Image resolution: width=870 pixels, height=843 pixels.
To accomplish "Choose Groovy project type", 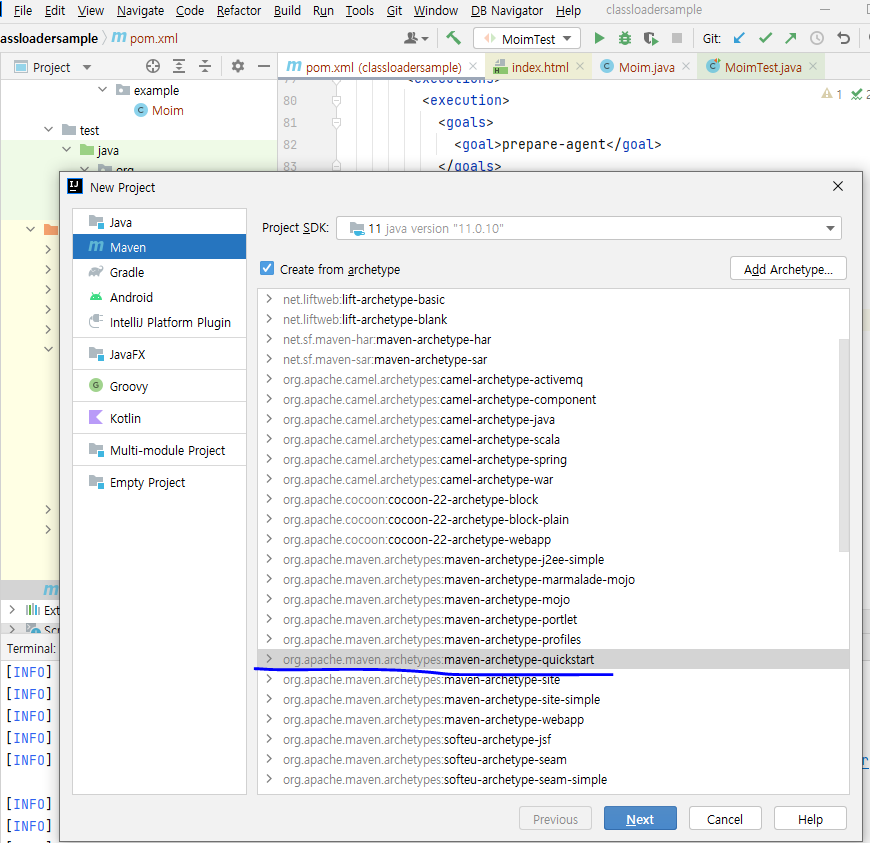I will click(159, 386).
